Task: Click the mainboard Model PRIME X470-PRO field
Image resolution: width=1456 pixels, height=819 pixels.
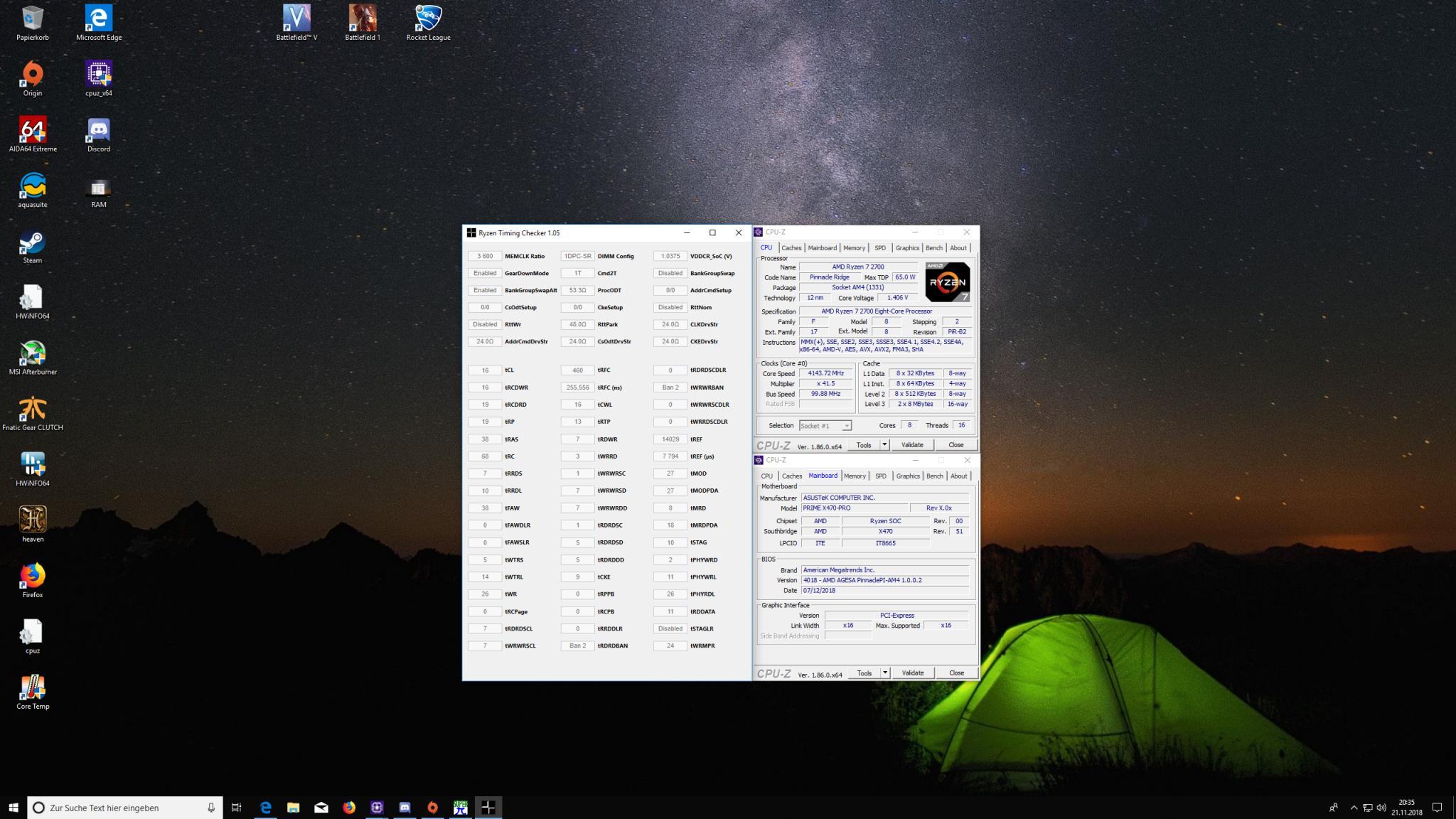Action: pyautogui.click(x=855, y=508)
